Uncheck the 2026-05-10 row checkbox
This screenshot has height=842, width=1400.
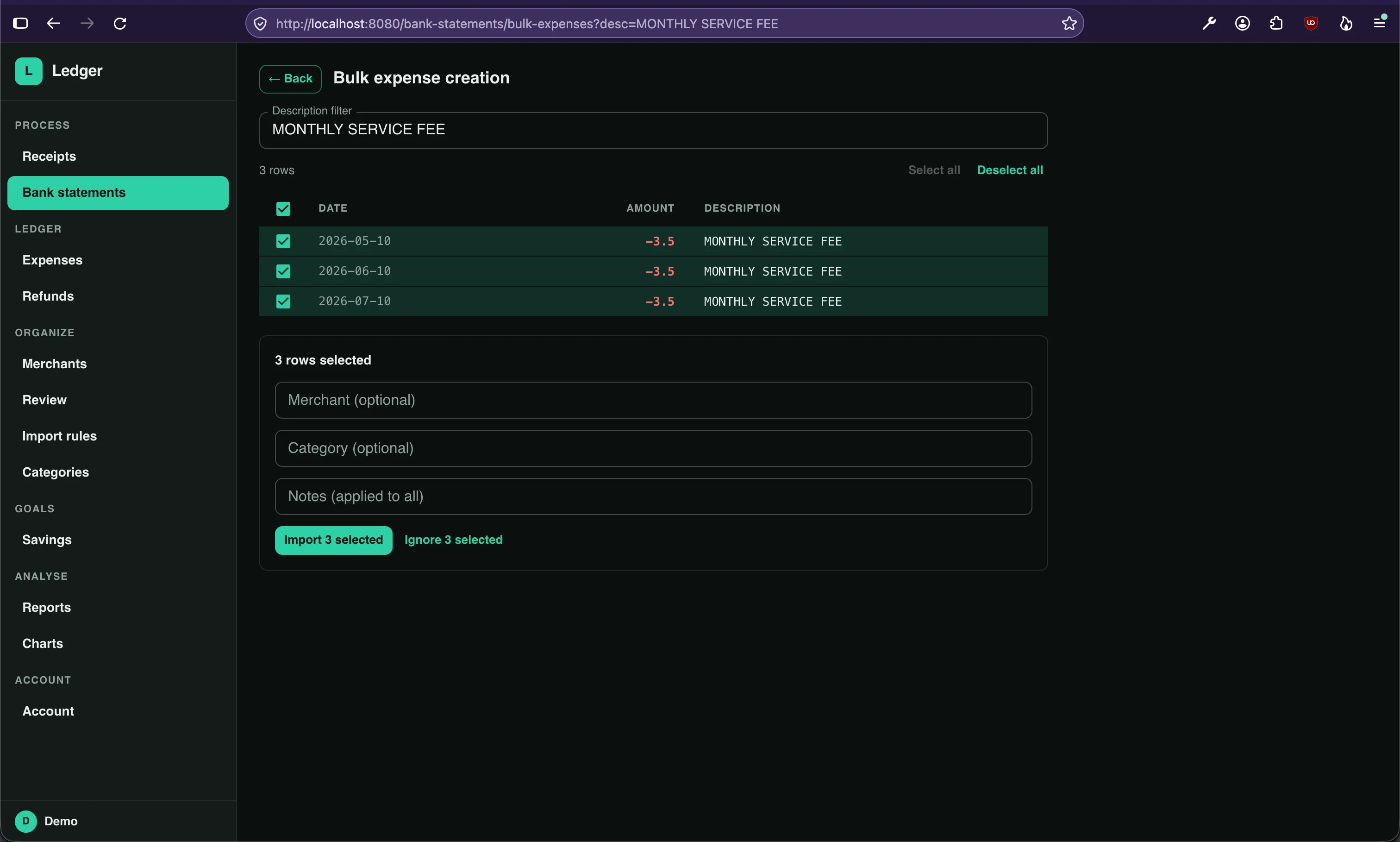(283, 241)
